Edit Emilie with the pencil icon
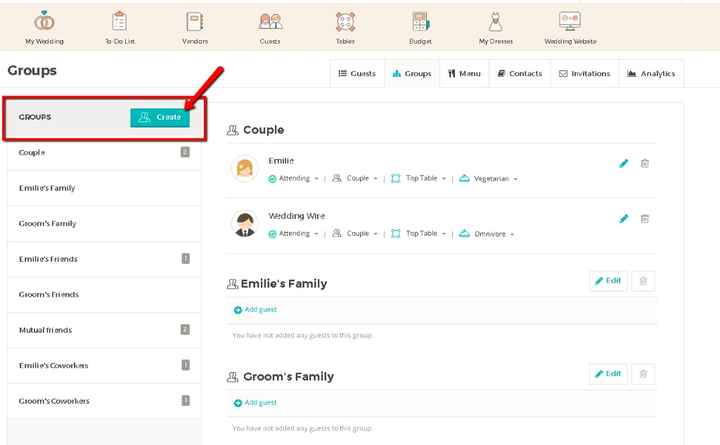 pyautogui.click(x=623, y=163)
